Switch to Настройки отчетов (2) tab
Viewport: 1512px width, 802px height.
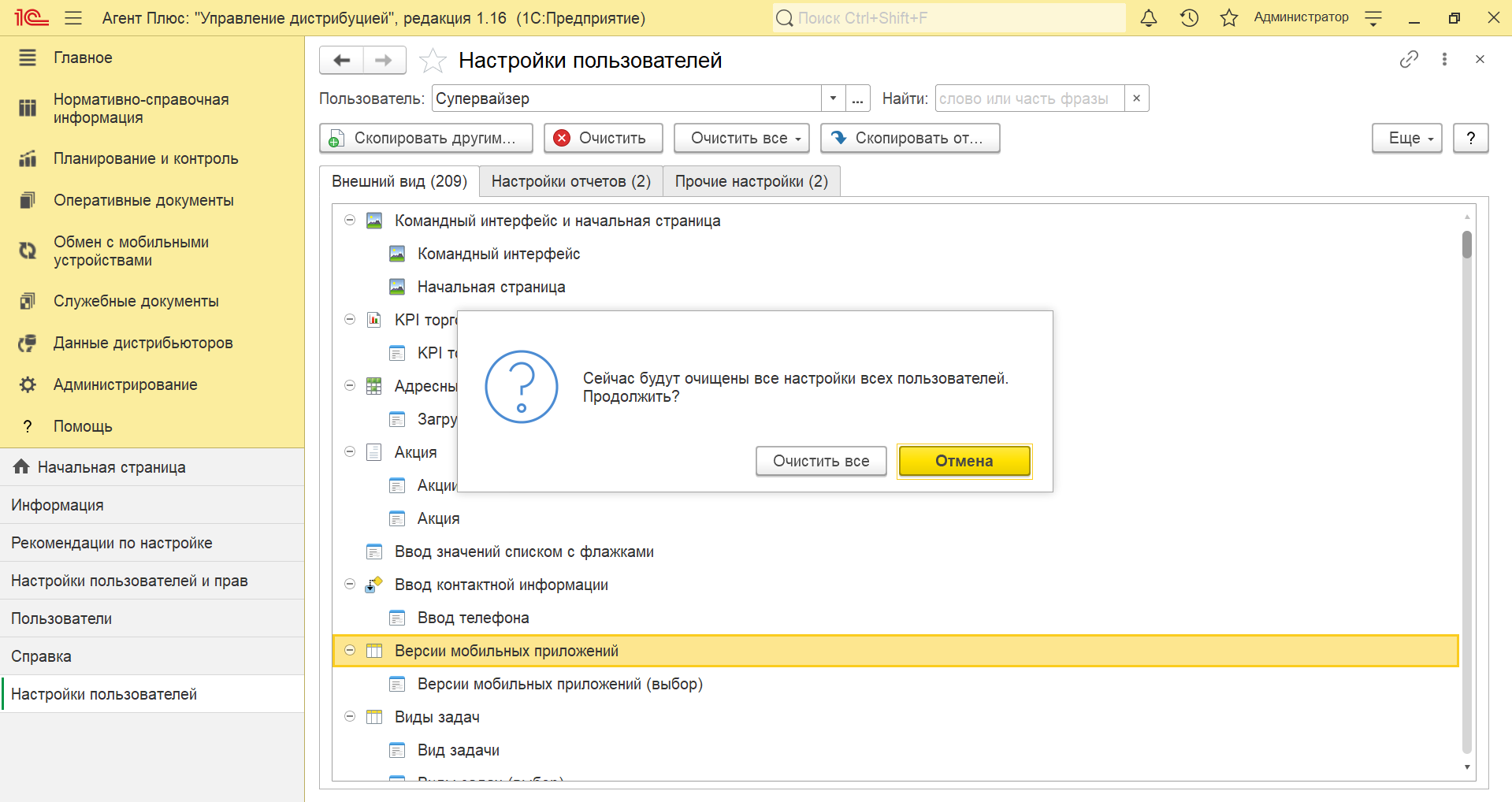pos(571,181)
